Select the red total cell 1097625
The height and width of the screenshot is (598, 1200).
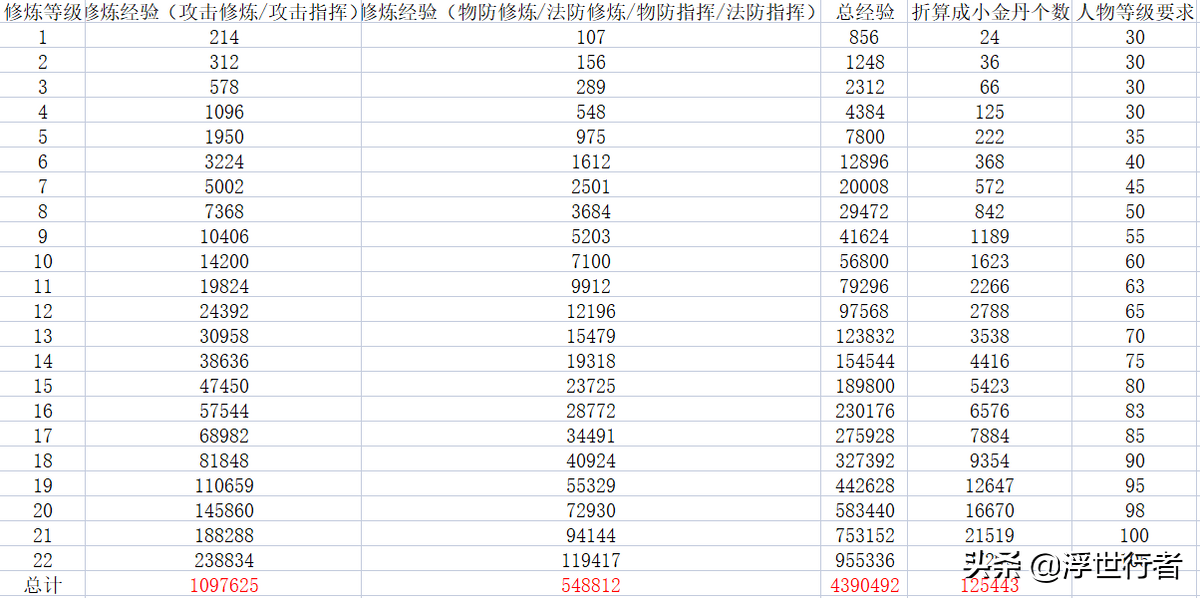[x=223, y=585]
